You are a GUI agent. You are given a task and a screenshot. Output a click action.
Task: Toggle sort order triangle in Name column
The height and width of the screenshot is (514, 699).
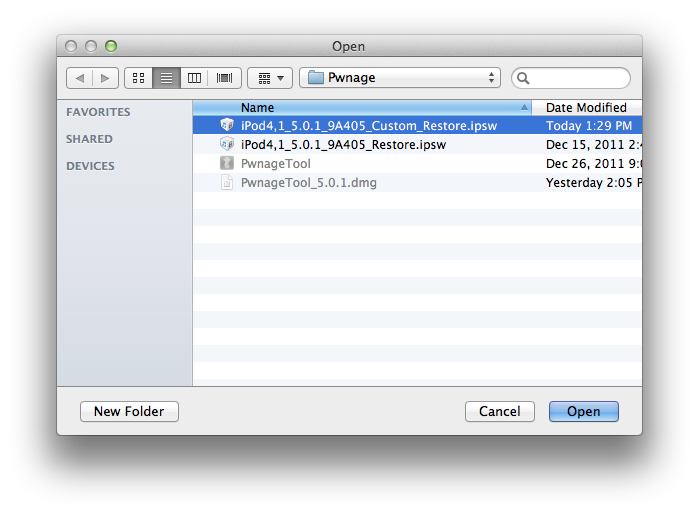(525, 107)
